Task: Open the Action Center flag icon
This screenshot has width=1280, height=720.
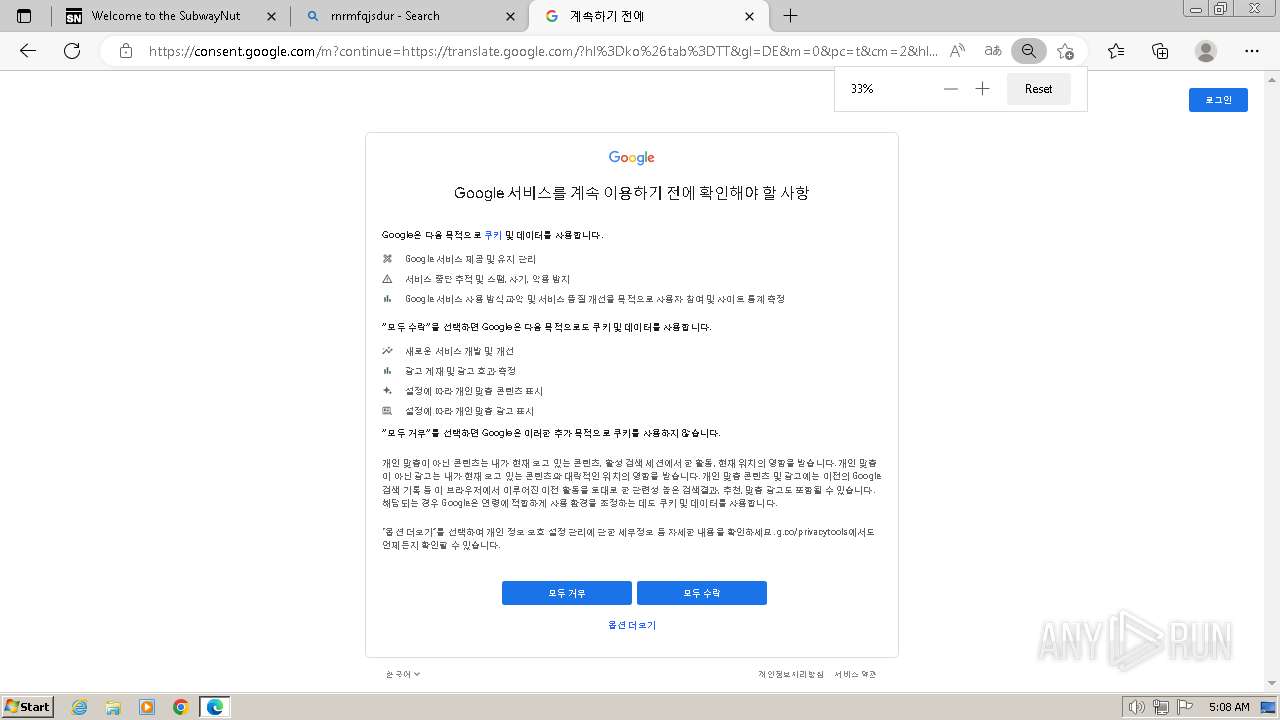Action: 1184,707
